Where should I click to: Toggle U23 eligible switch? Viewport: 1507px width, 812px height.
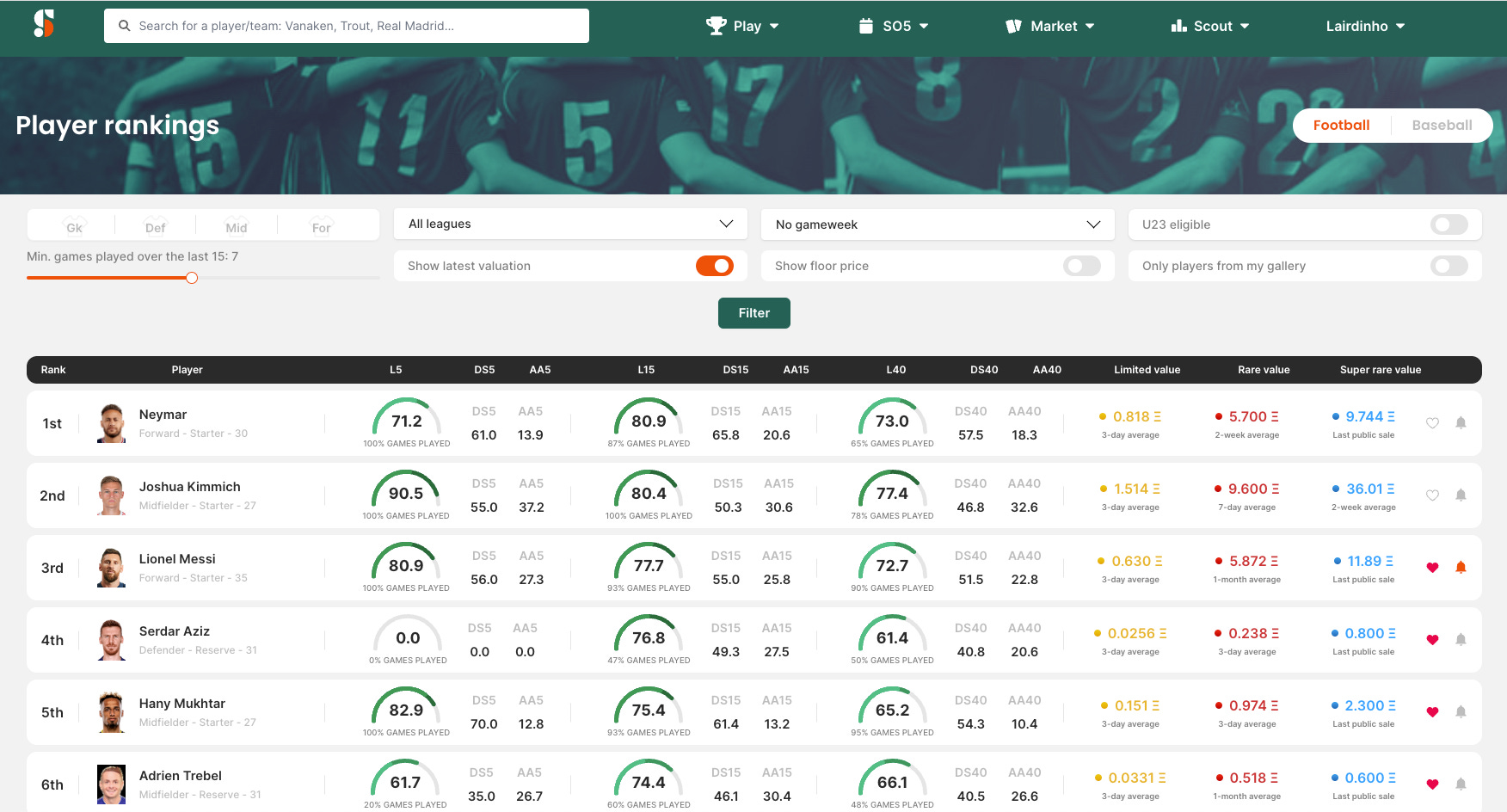(1449, 225)
